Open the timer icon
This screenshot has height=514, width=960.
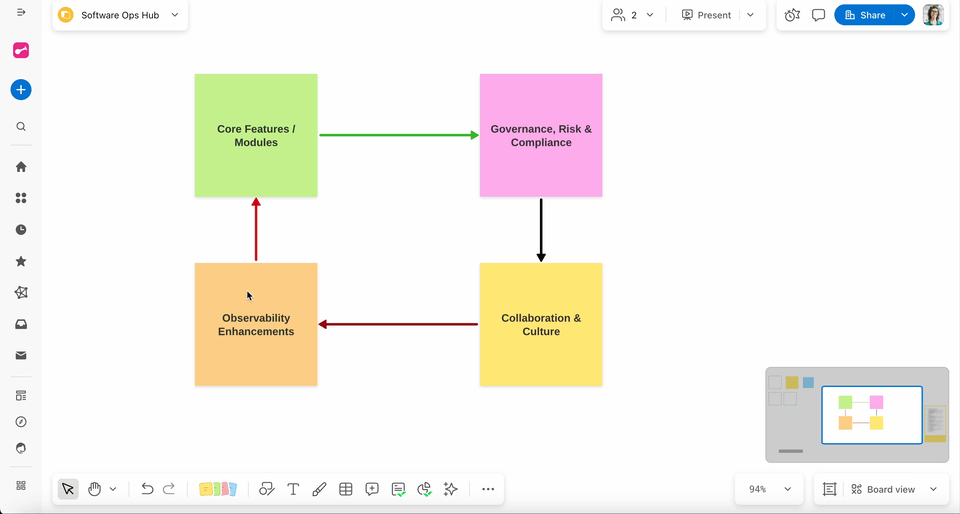[792, 15]
